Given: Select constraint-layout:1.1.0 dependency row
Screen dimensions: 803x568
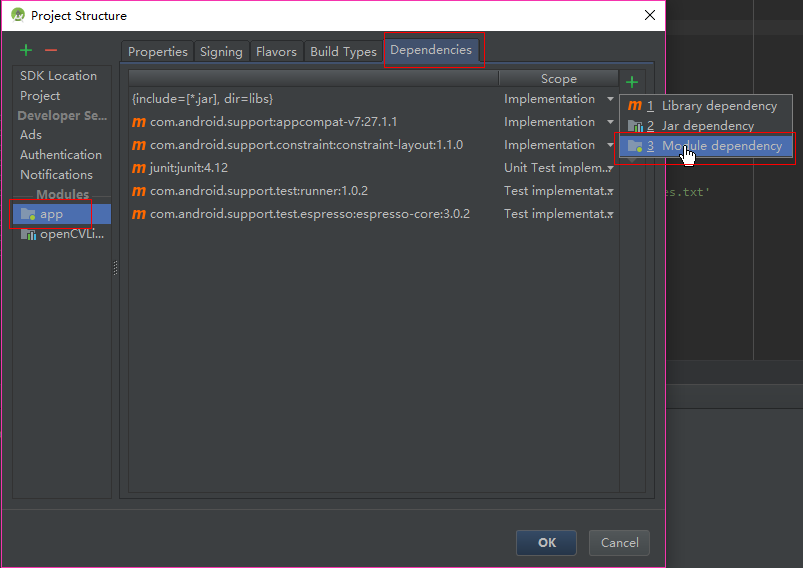Looking at the screenshot, I should pos(373,145).
